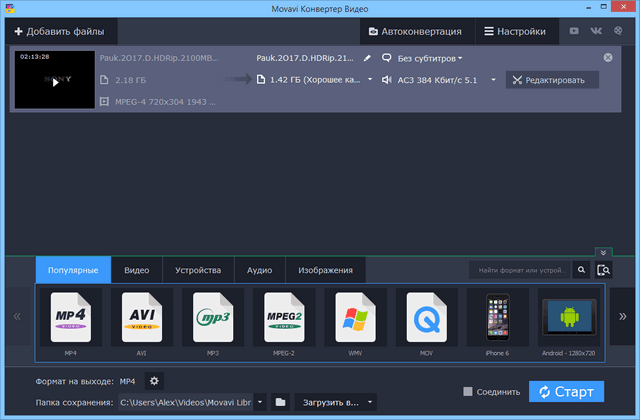Click the Редактировать button
This screenshot has width=640, height=420.
click(x=552, y=79)
